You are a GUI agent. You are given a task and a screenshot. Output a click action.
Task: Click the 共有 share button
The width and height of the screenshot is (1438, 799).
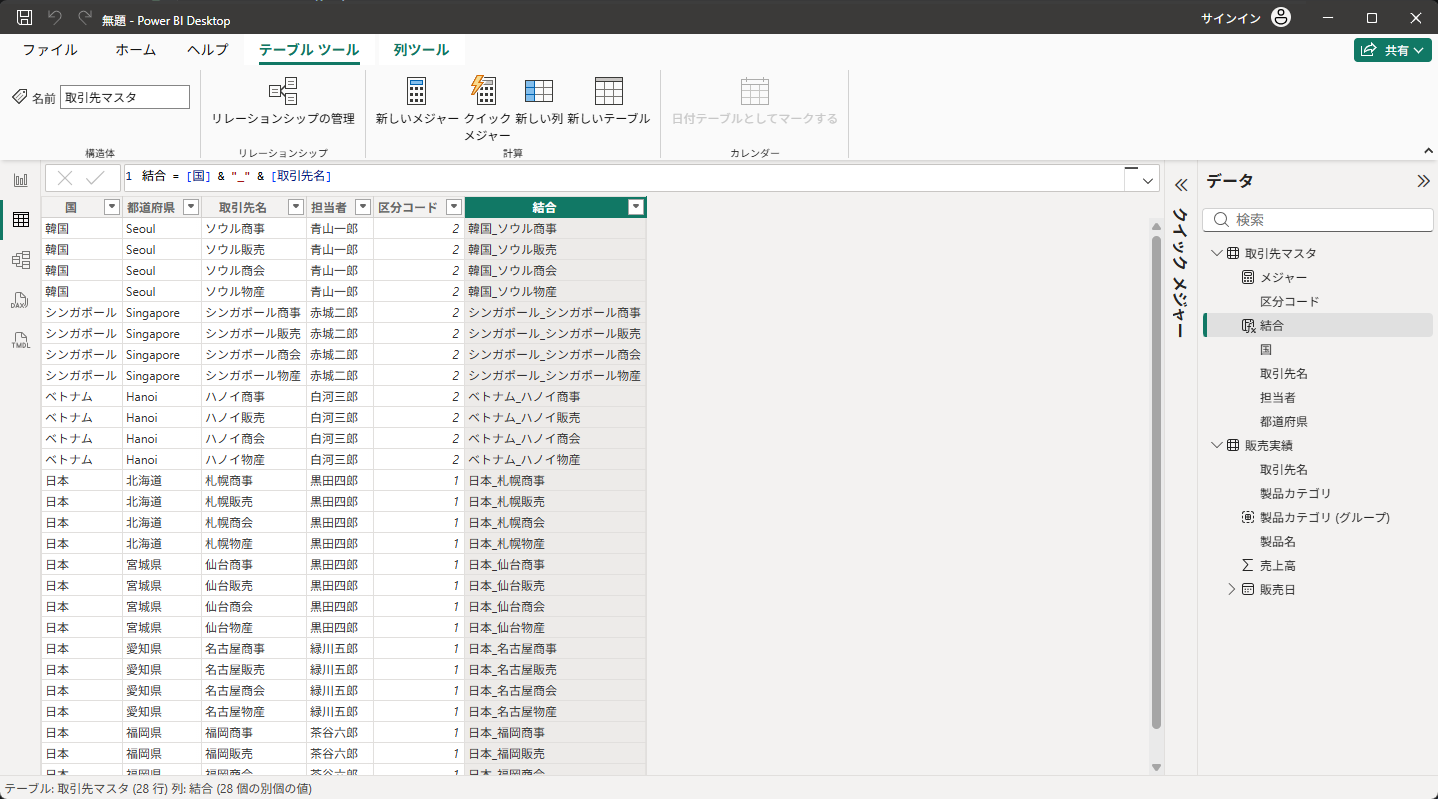coord(1393,50)
